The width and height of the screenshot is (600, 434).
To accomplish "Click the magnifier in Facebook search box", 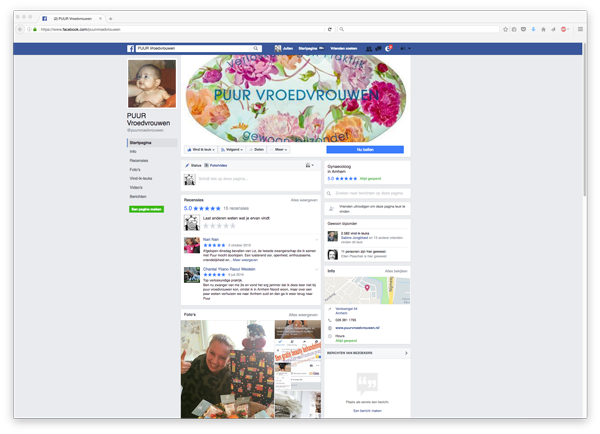I will pyautogui.click(x=256, y=49).
